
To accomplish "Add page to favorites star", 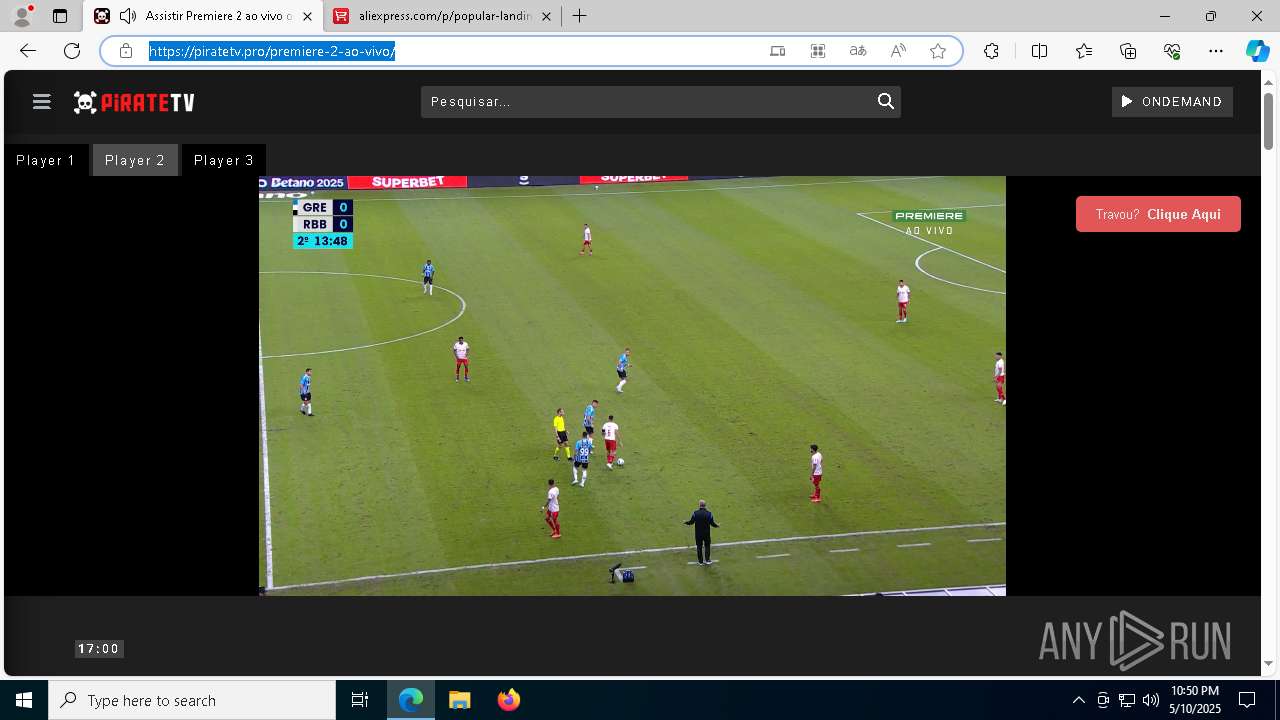I will [938, 51].
